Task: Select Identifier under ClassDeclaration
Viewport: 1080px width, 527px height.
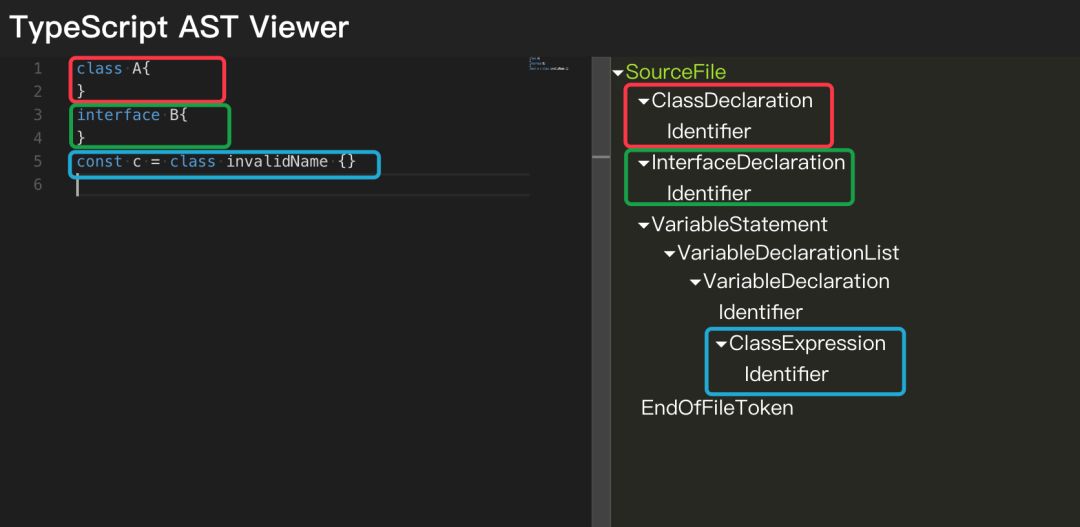Action: [x=709, y=131]
